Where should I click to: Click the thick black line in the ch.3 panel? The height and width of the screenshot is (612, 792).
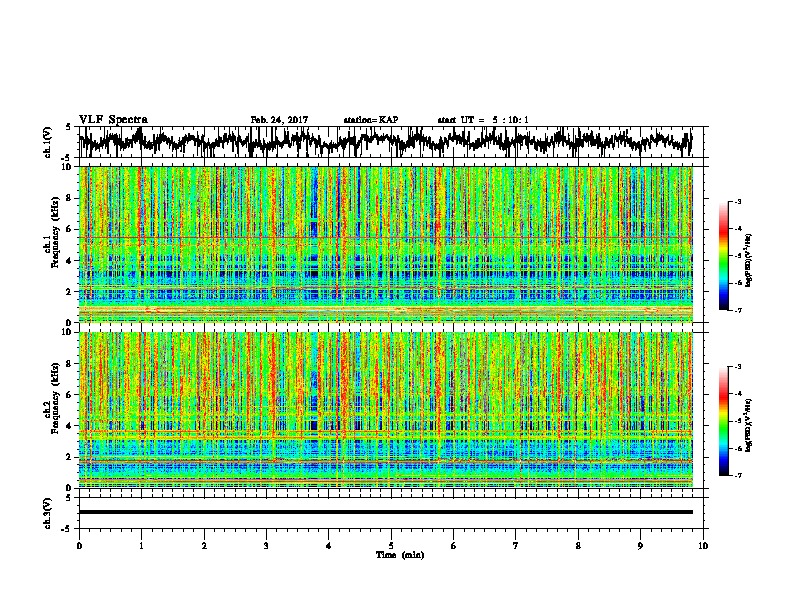point(385,512)
